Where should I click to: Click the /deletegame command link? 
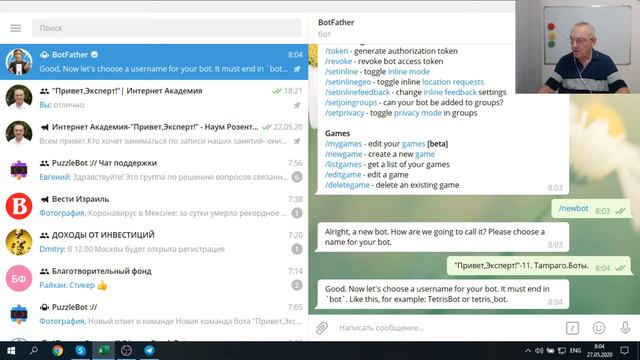pyautogui.click(x=347, y=185)
